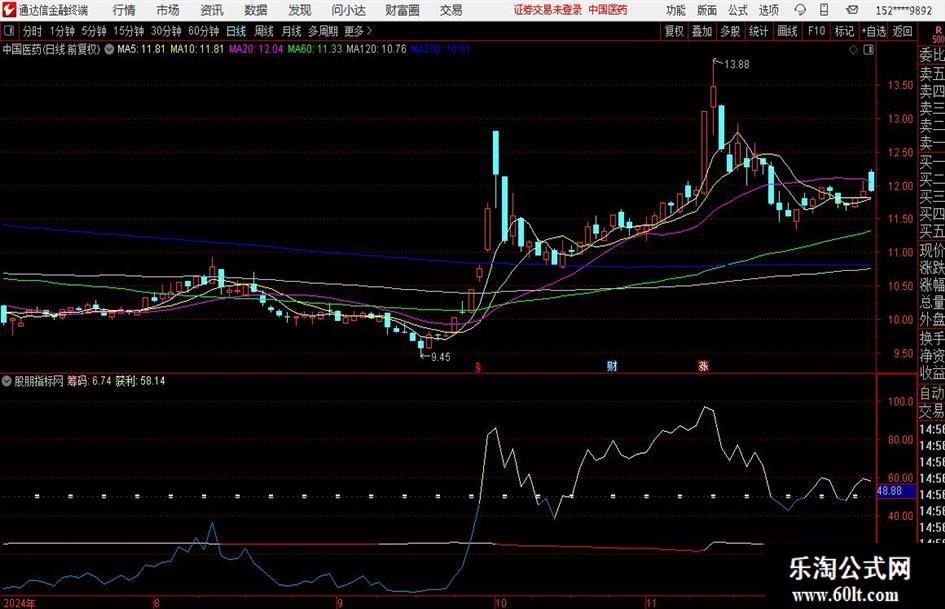Click the 13.88 high price label
Screen dimensions: 945x609
pos(736,65)
